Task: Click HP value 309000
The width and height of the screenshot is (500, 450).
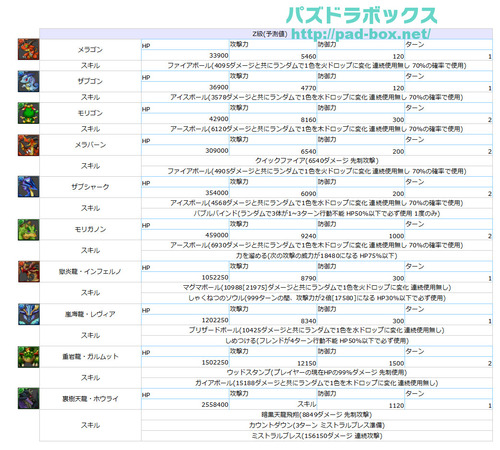Action: tap(217, 151)
